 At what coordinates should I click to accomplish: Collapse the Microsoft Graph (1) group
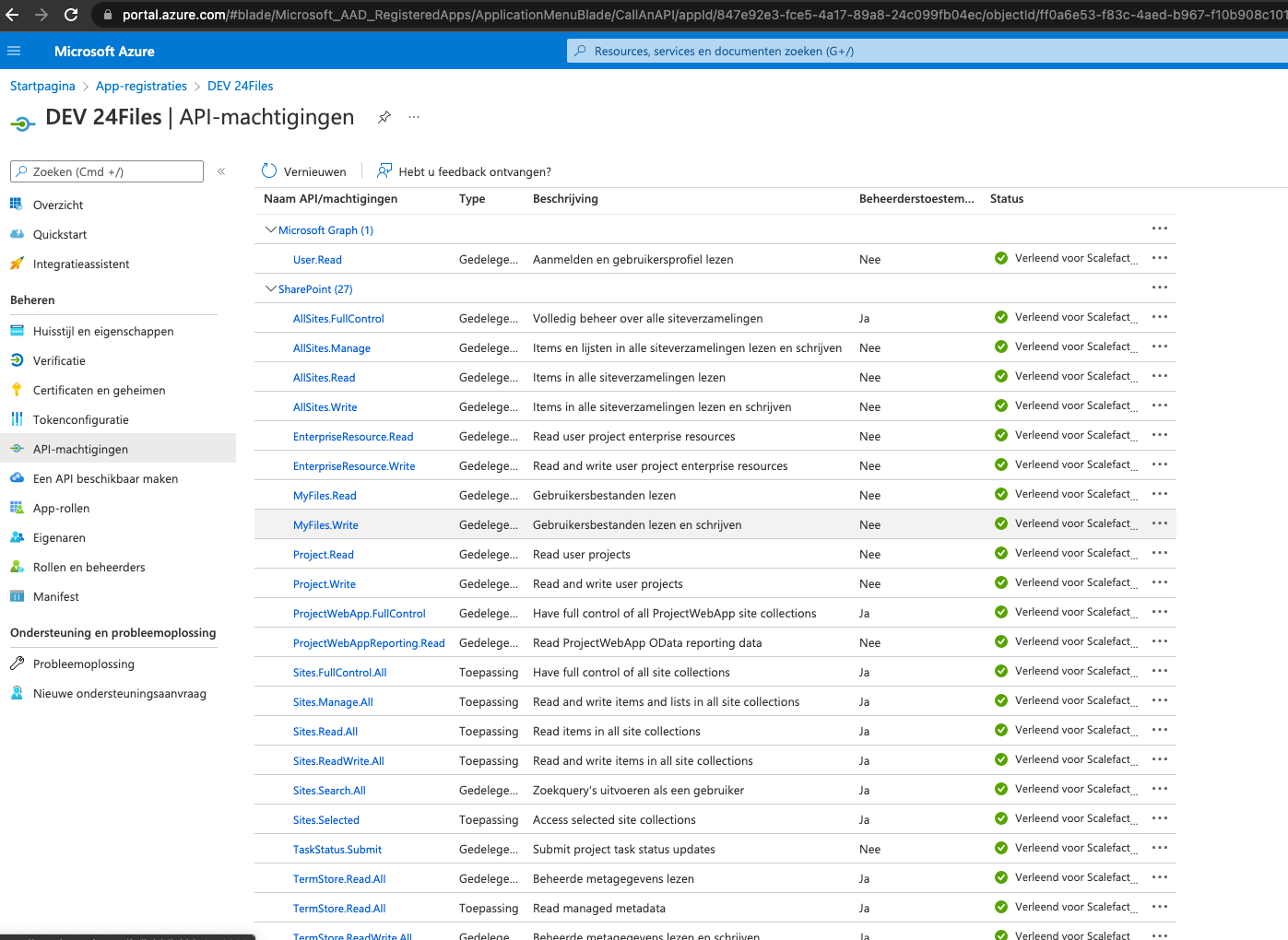[270, 229]
